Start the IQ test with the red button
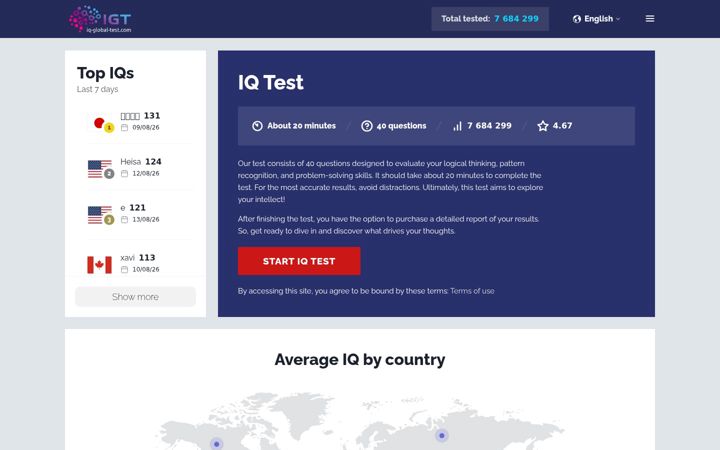The width and height of the screenshot is (720, 450). (x=299, y=261)
